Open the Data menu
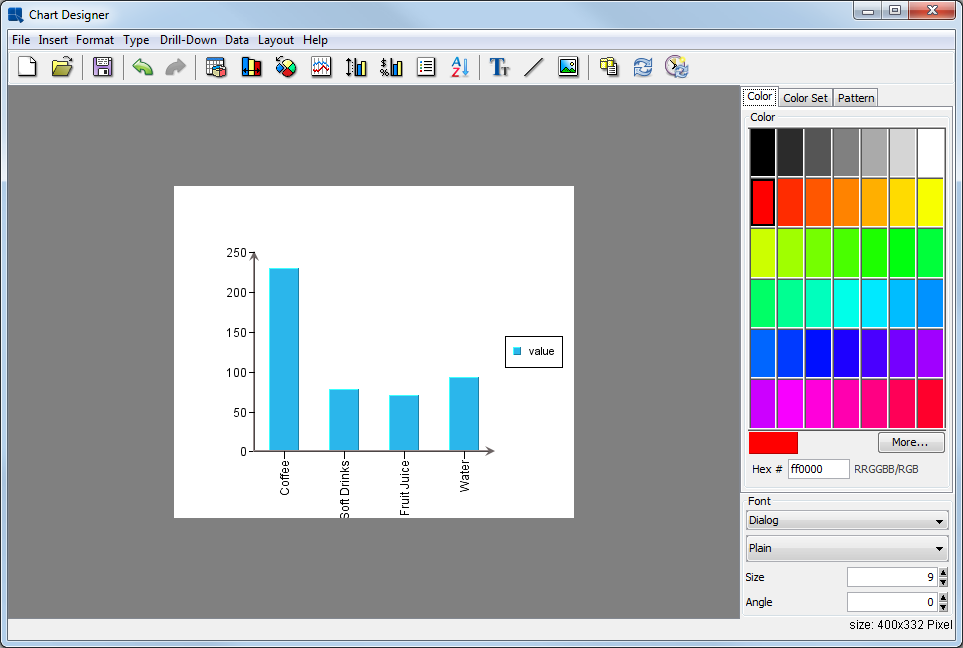 tap(236, 40)
